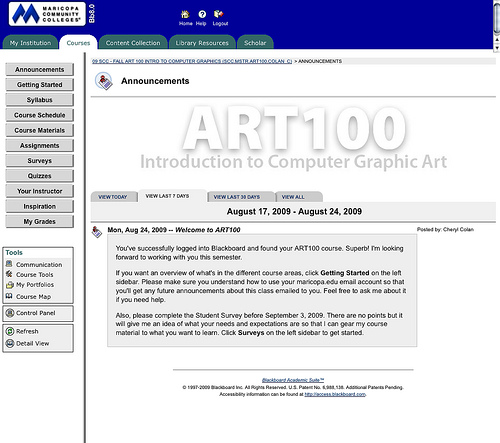Select the Courses tab

(x=78, y=43)
